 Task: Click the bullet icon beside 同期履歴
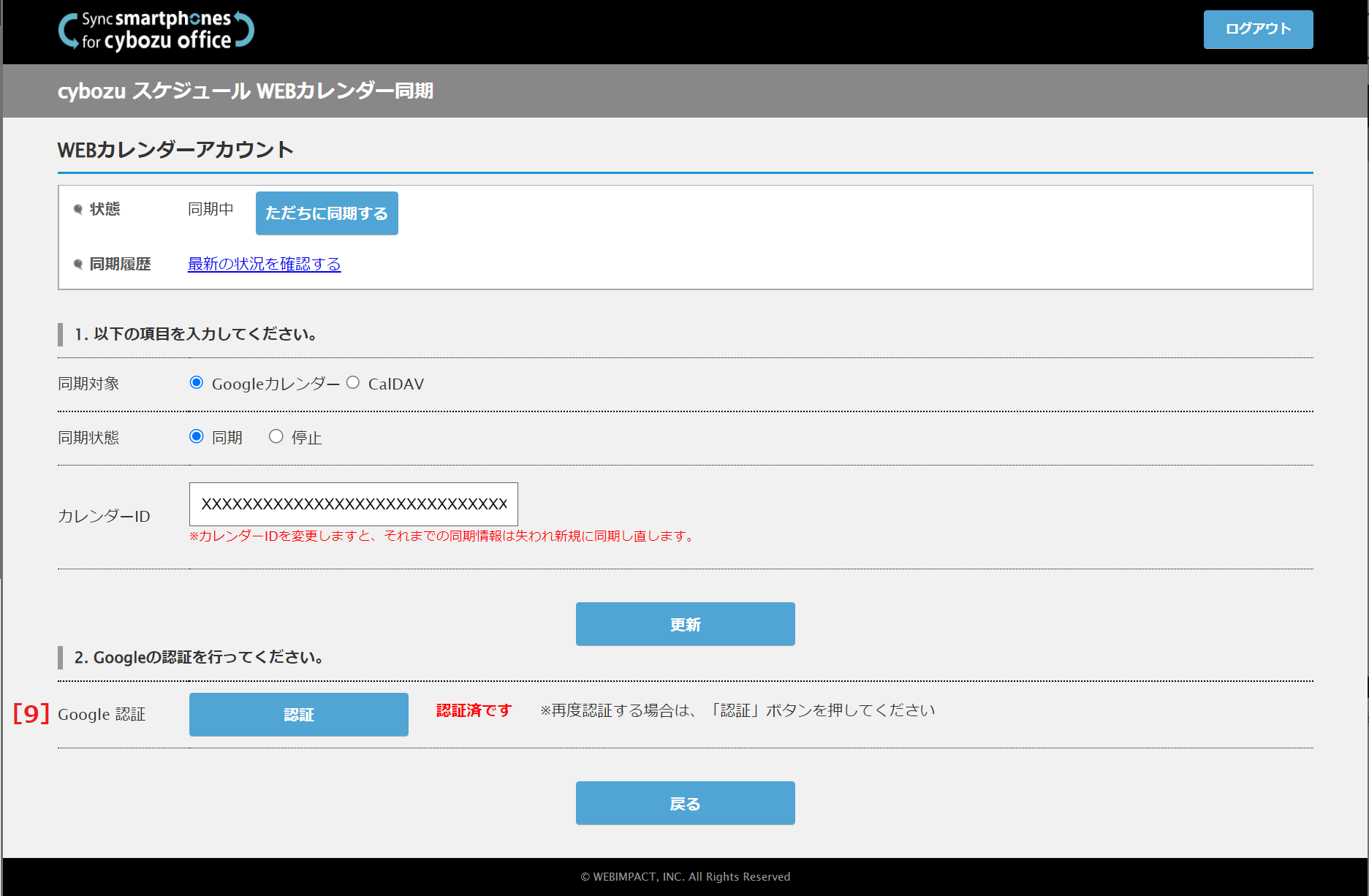click(x=78, y=265)
